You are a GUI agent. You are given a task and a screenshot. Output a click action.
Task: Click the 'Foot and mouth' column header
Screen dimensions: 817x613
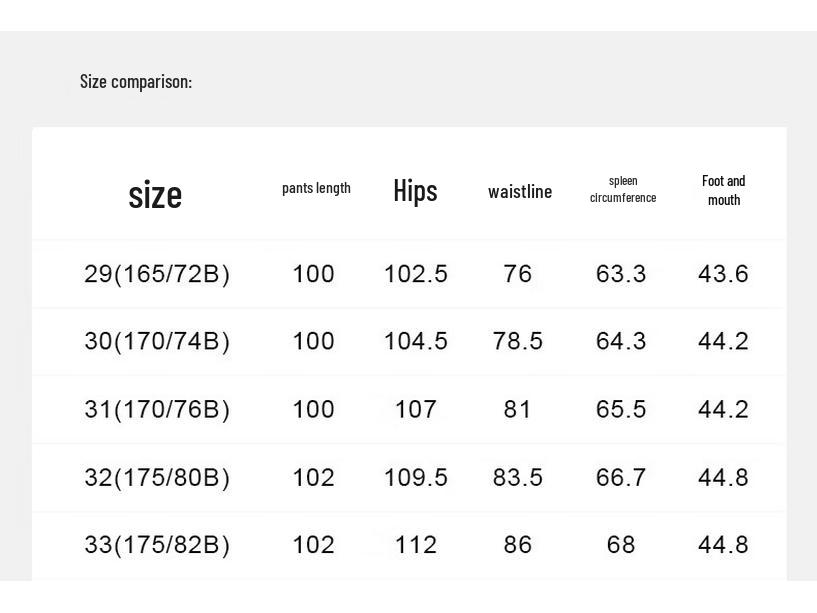[x=724, y=190]
